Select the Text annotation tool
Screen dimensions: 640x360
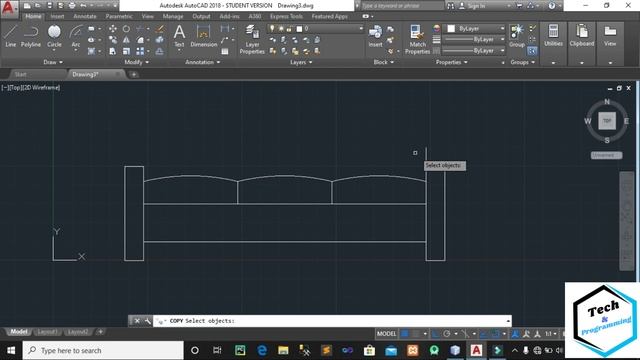pyautogui.click(x=179, y=36)
